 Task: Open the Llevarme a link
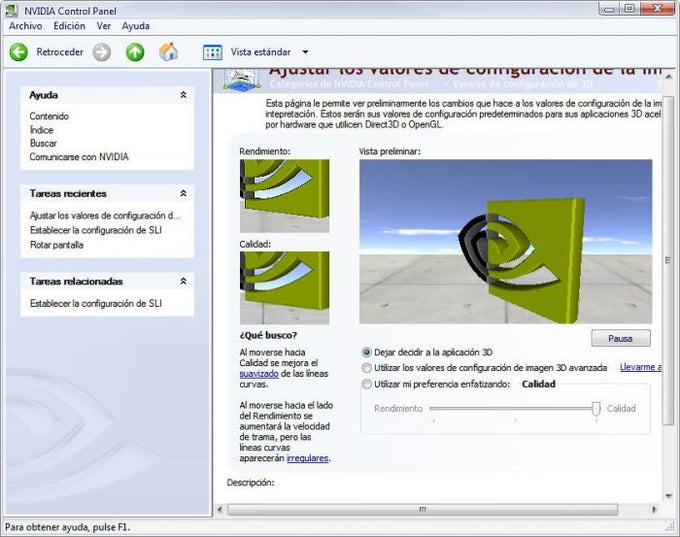(x=641, y=367)
